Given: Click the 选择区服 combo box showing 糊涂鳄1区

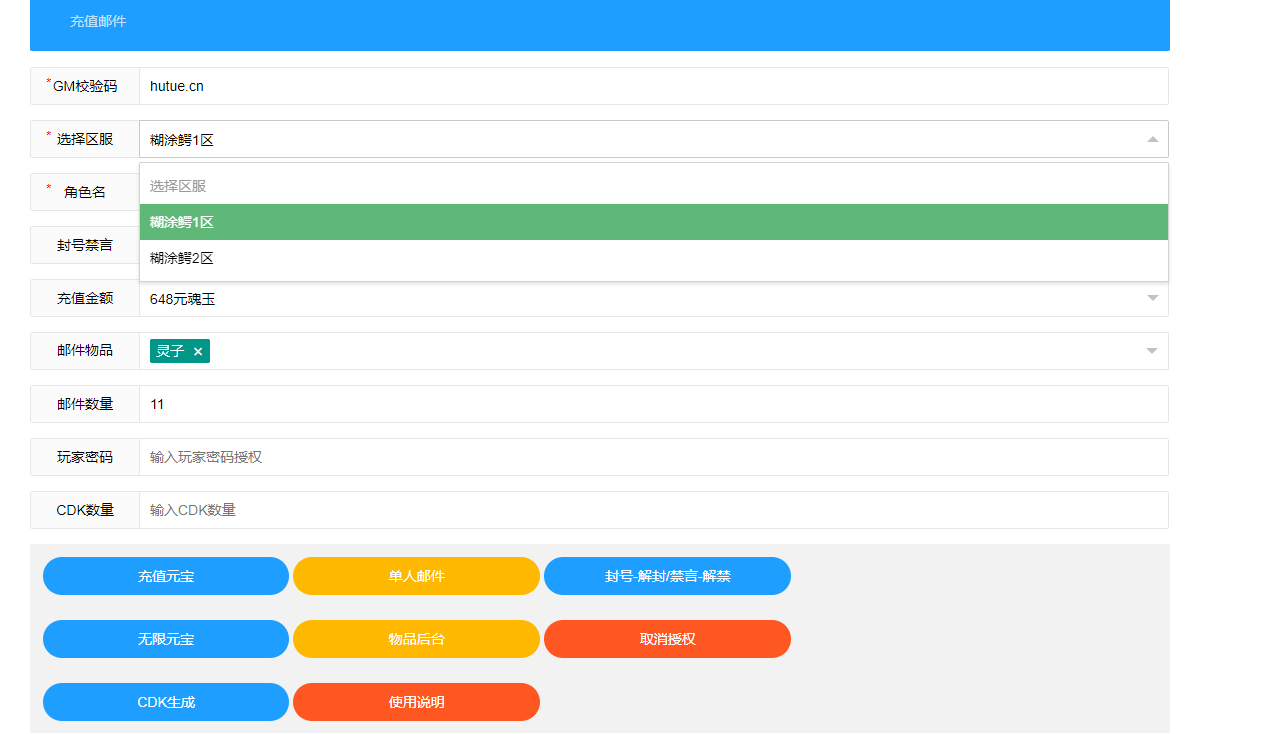Looking at the screenshot, I should pyautogui.click(x=654, y=139).
